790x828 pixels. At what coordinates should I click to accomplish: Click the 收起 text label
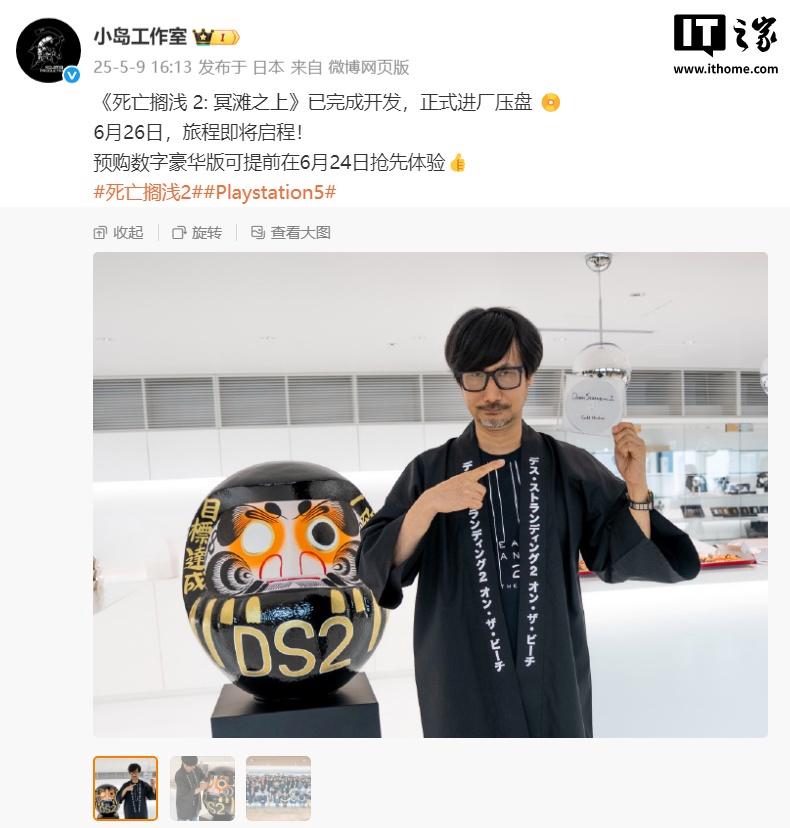(x=128, y=233)
